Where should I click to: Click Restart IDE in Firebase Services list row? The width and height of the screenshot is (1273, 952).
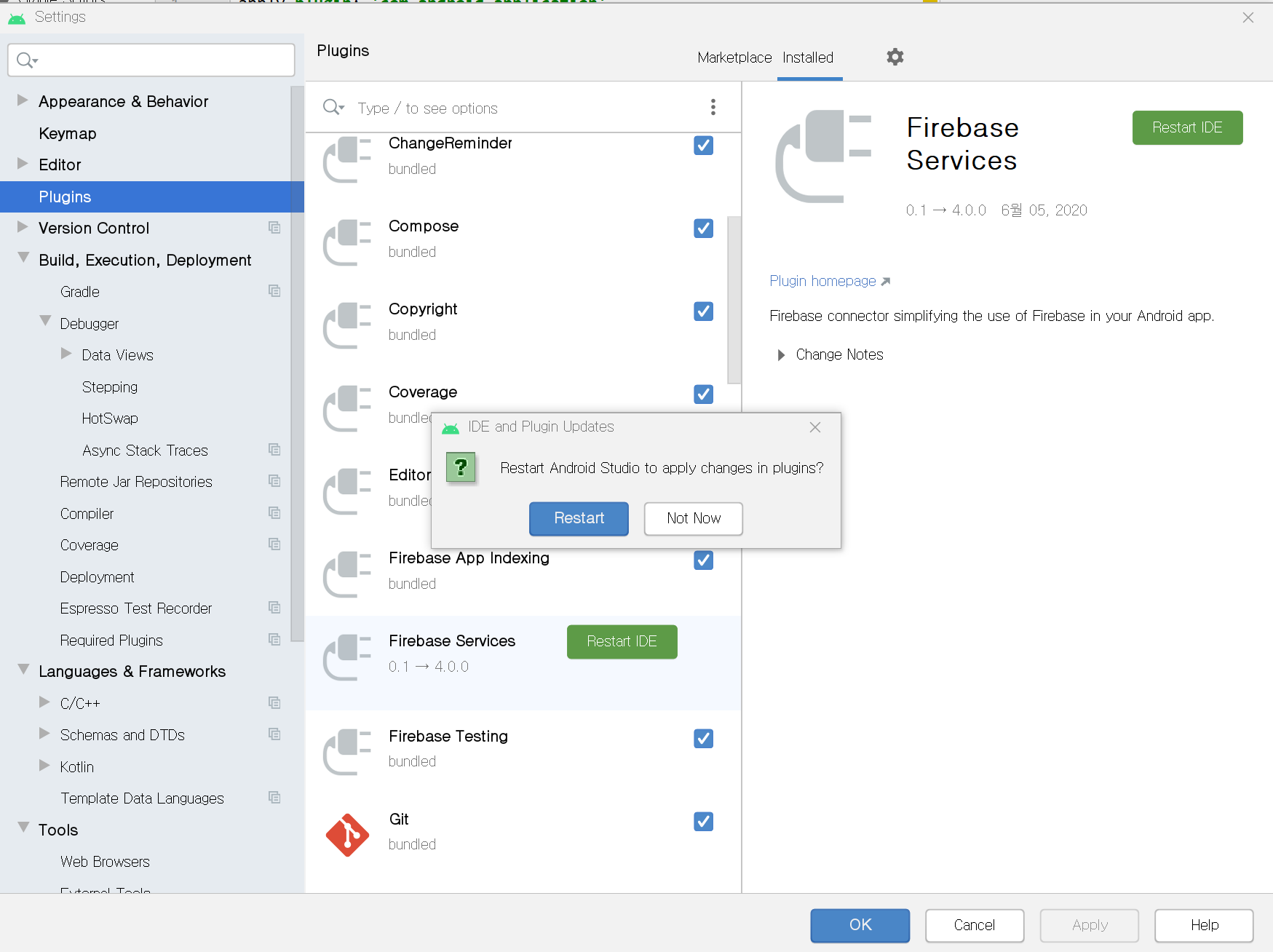[622, 641]
